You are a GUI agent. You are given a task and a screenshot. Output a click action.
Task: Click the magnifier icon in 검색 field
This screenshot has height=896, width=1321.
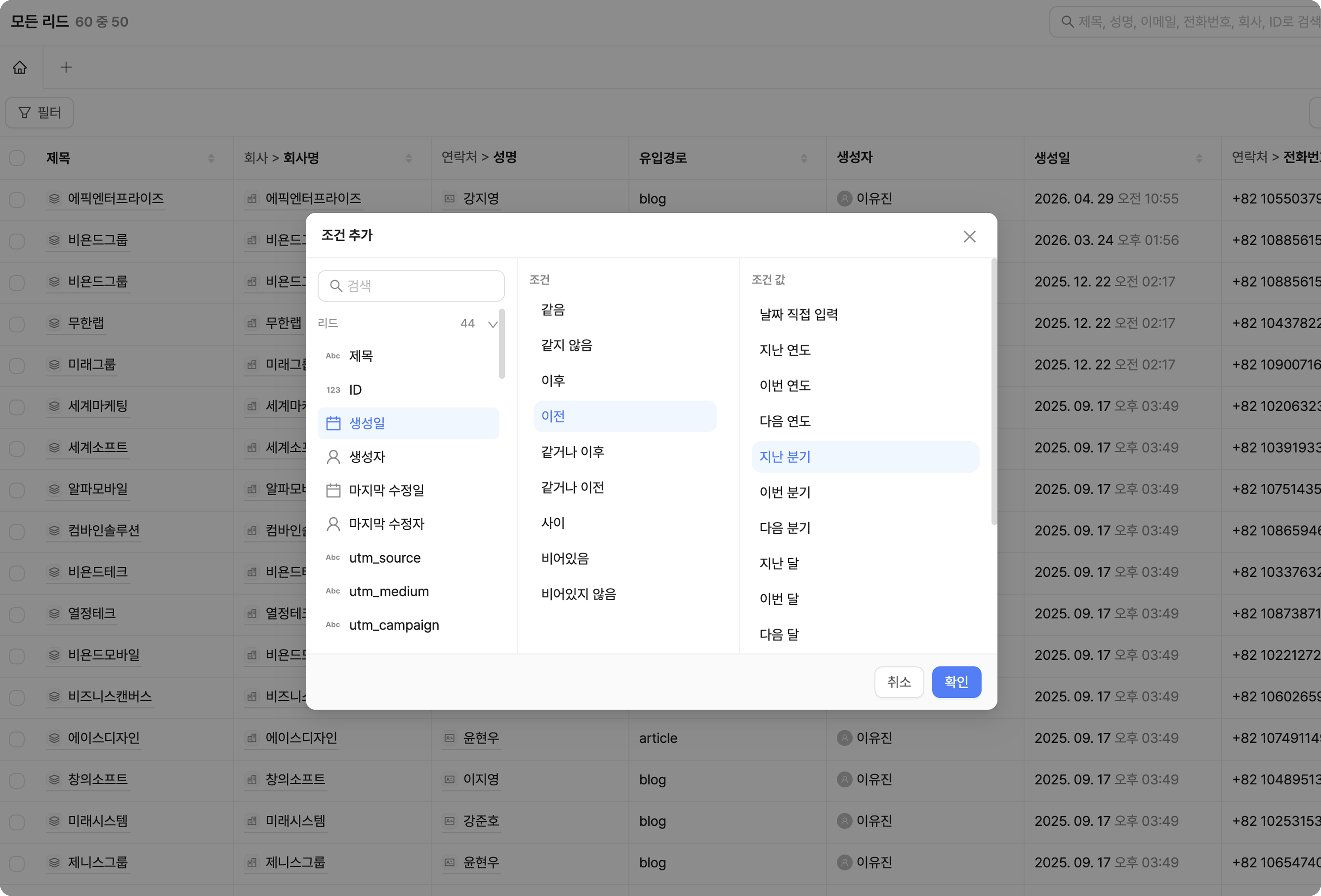(x=336, y=286)
